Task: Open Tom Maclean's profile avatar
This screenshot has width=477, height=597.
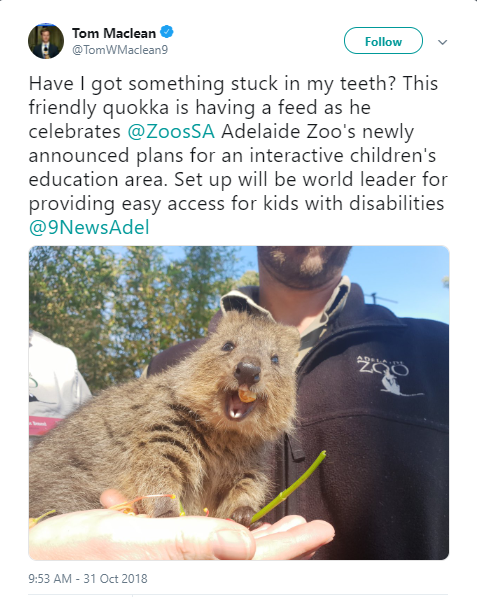Action: [x=46, y=41]
